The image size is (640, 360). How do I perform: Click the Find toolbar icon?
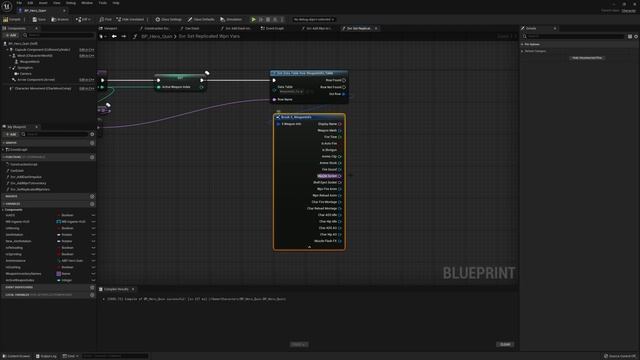pyautogui.click(x=105, y=19)
